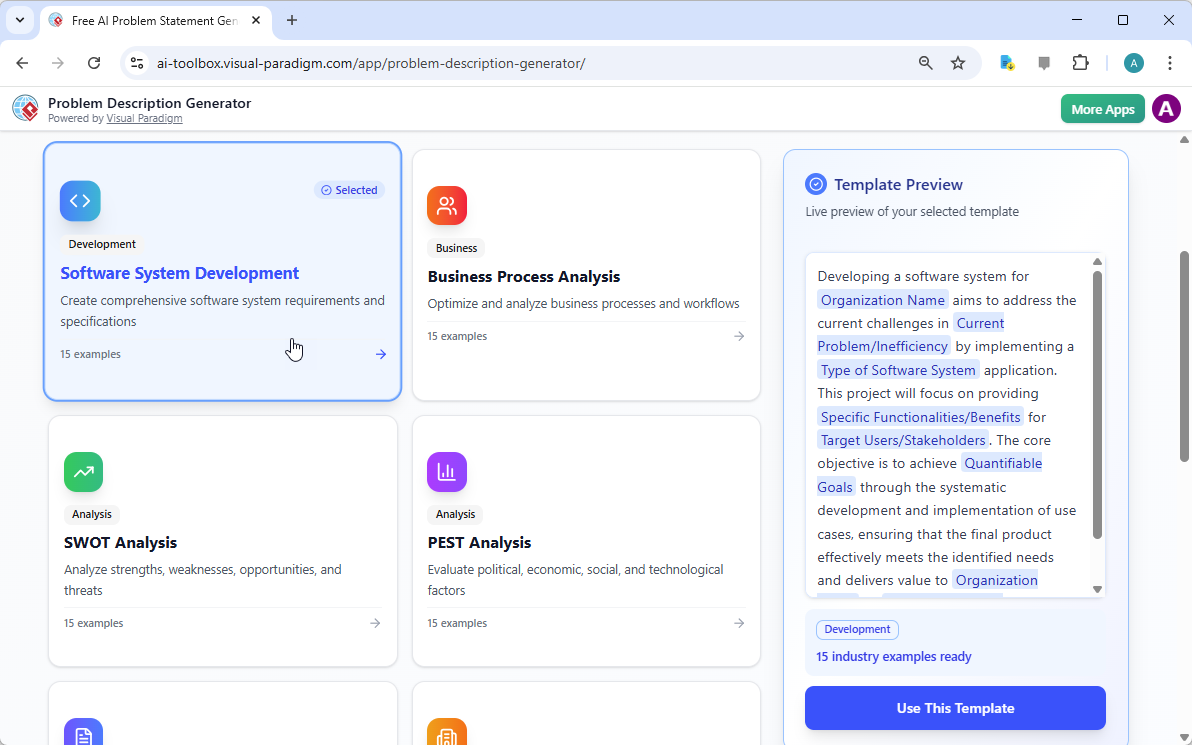The width and height of the screenshot is (1192, 745).
Task: Open Chrome's three-dot menu
Action: click(x=1170, y=62)
